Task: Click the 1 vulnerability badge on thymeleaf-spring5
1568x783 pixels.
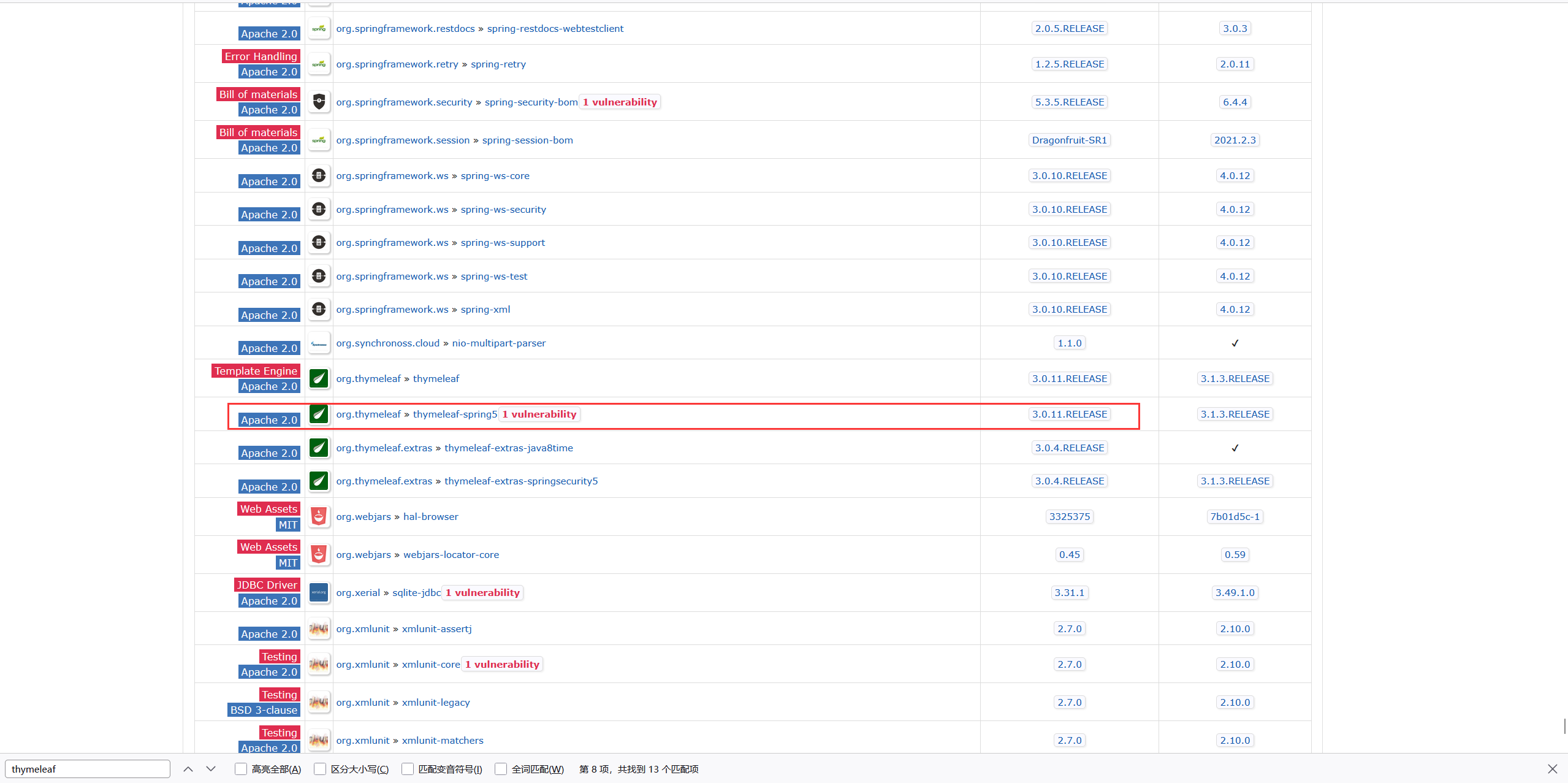Action: point(539,414)
